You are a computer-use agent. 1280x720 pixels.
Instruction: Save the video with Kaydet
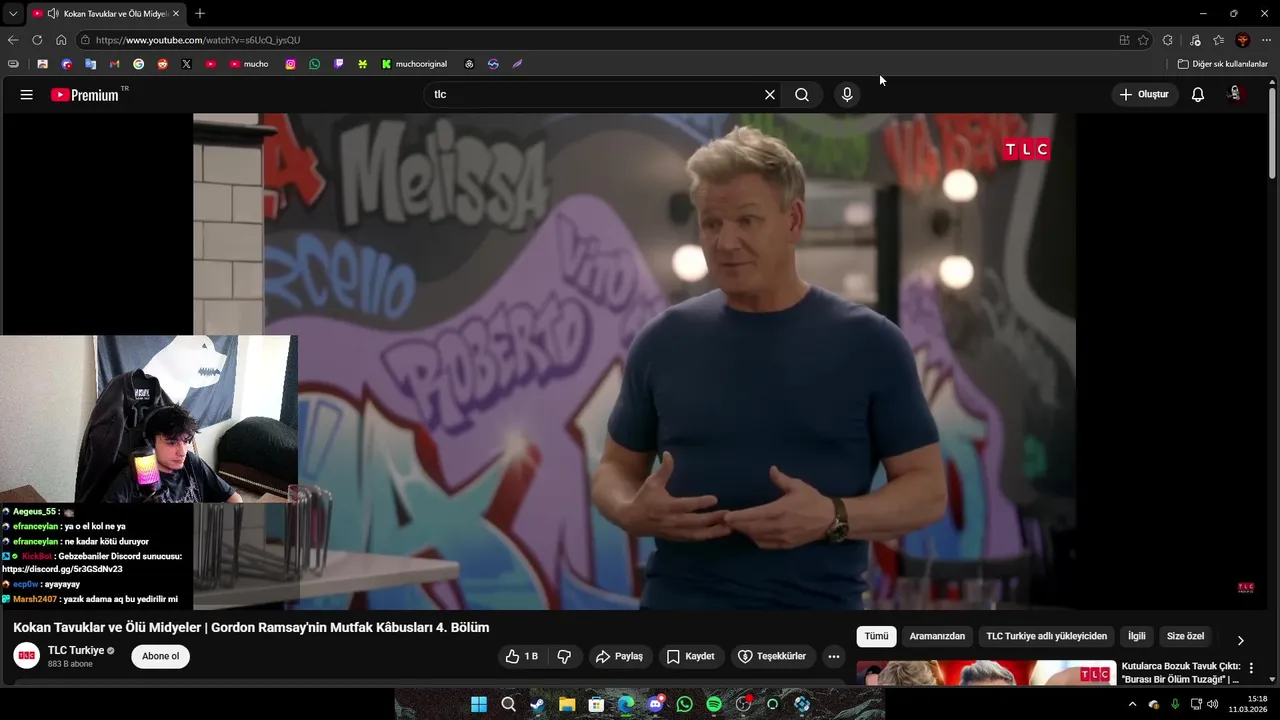(x=690, y=657)
